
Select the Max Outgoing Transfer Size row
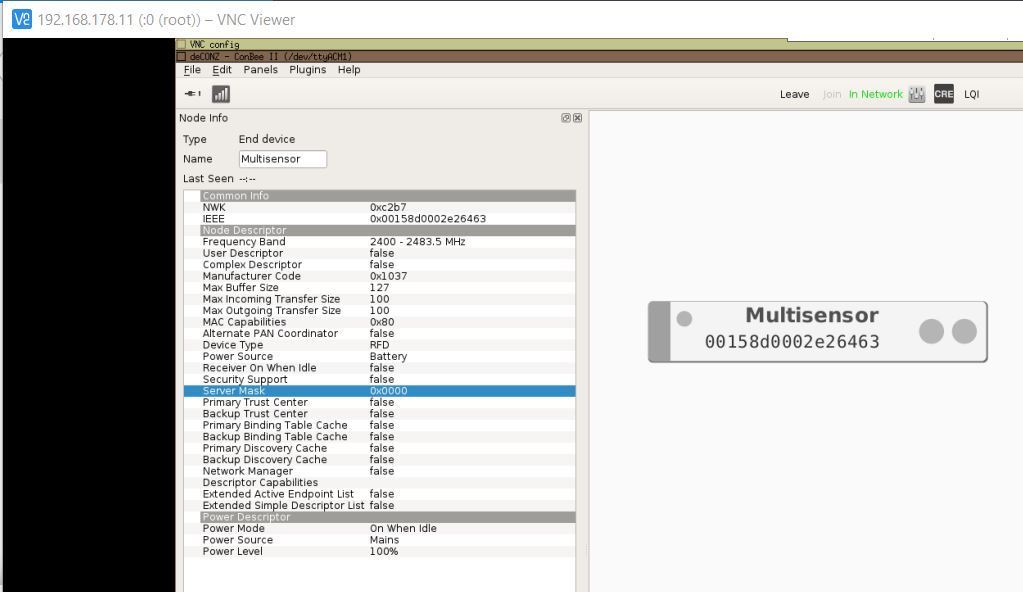click(x=380, y=311)
